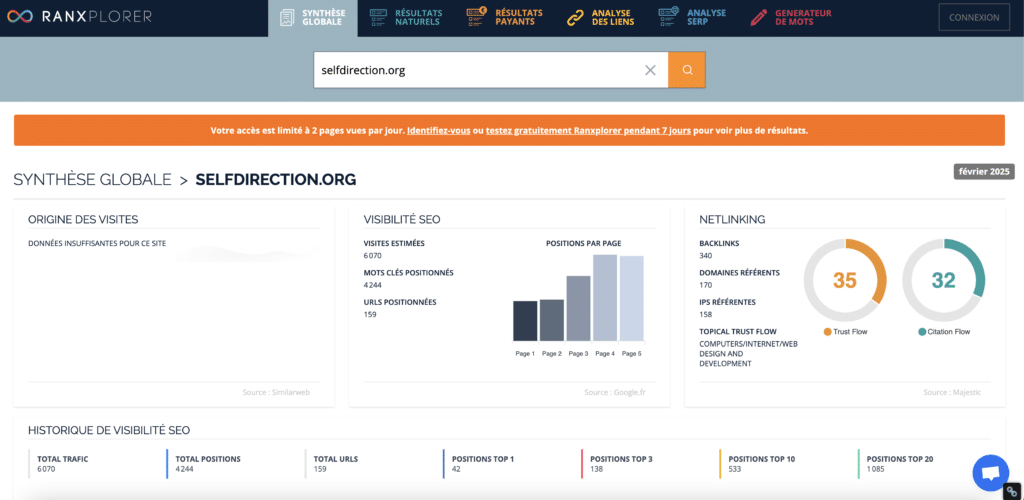Screen dimensions: 1024x500
Task: Open the Analyse SERP tab
Action: [x=692, y=18]
